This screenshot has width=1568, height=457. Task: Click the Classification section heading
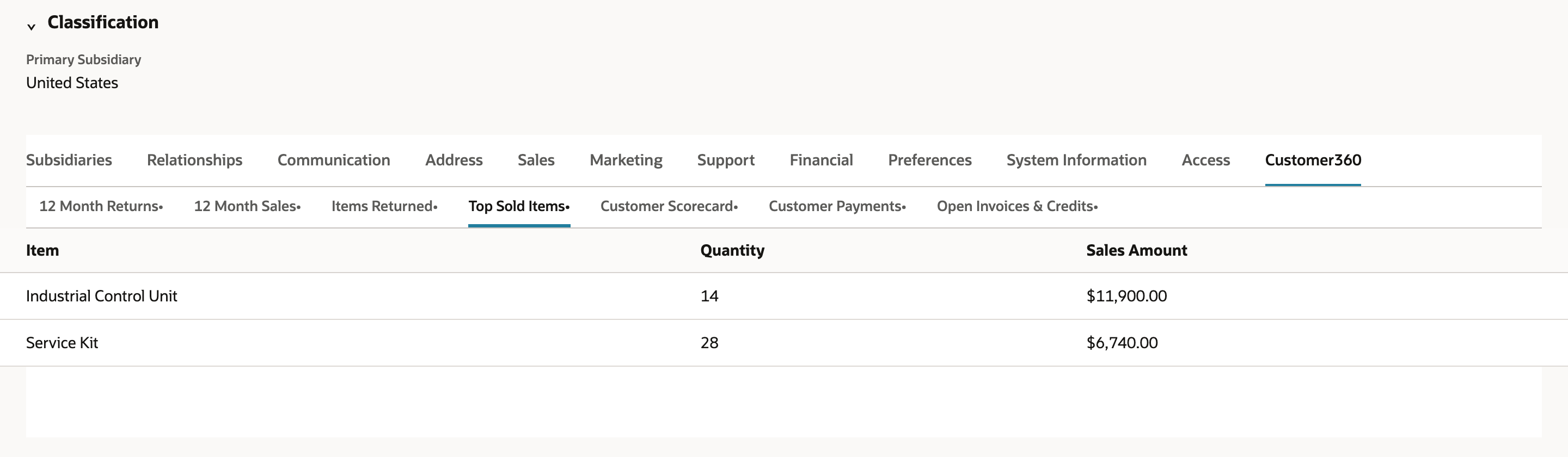(x=103, y=22)
